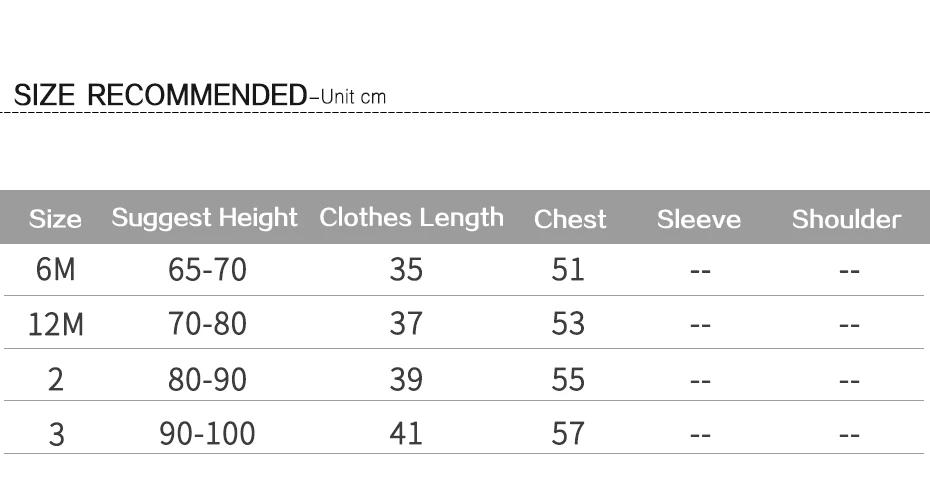Click the SIZE RECOMMENDED heading
The height and width of the screenshot is (478, 930).
click(160, 97)
